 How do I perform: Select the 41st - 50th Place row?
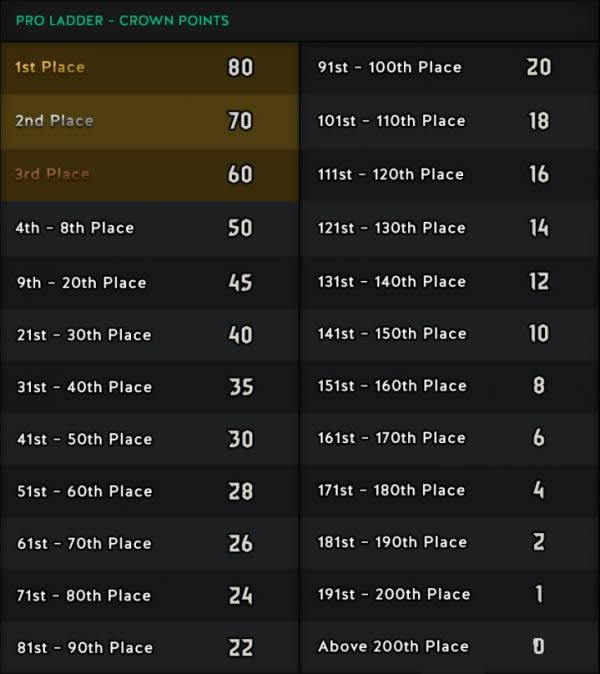tap(150, 439)
